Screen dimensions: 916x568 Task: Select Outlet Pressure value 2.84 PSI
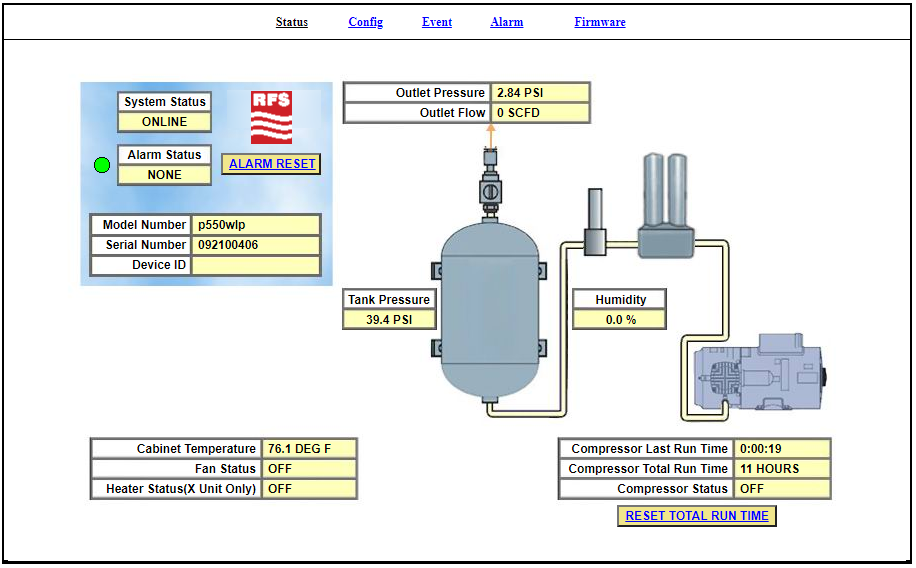coord(540,93)
